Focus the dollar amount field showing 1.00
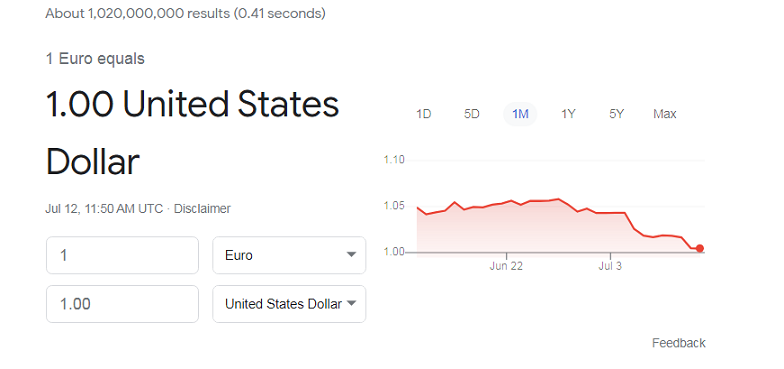 coord(122,304)
